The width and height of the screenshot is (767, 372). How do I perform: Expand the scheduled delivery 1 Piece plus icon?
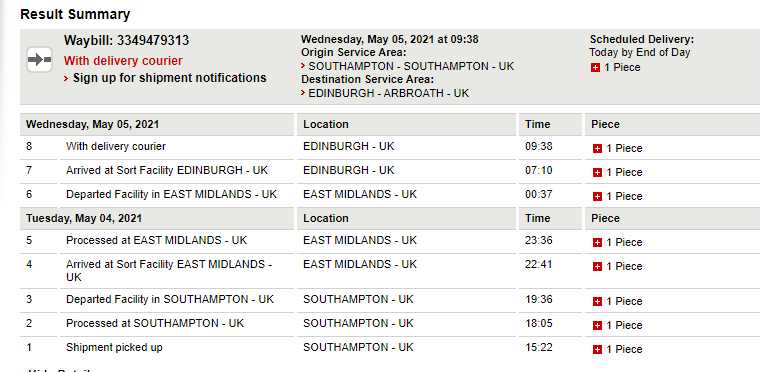coord(595,68)
